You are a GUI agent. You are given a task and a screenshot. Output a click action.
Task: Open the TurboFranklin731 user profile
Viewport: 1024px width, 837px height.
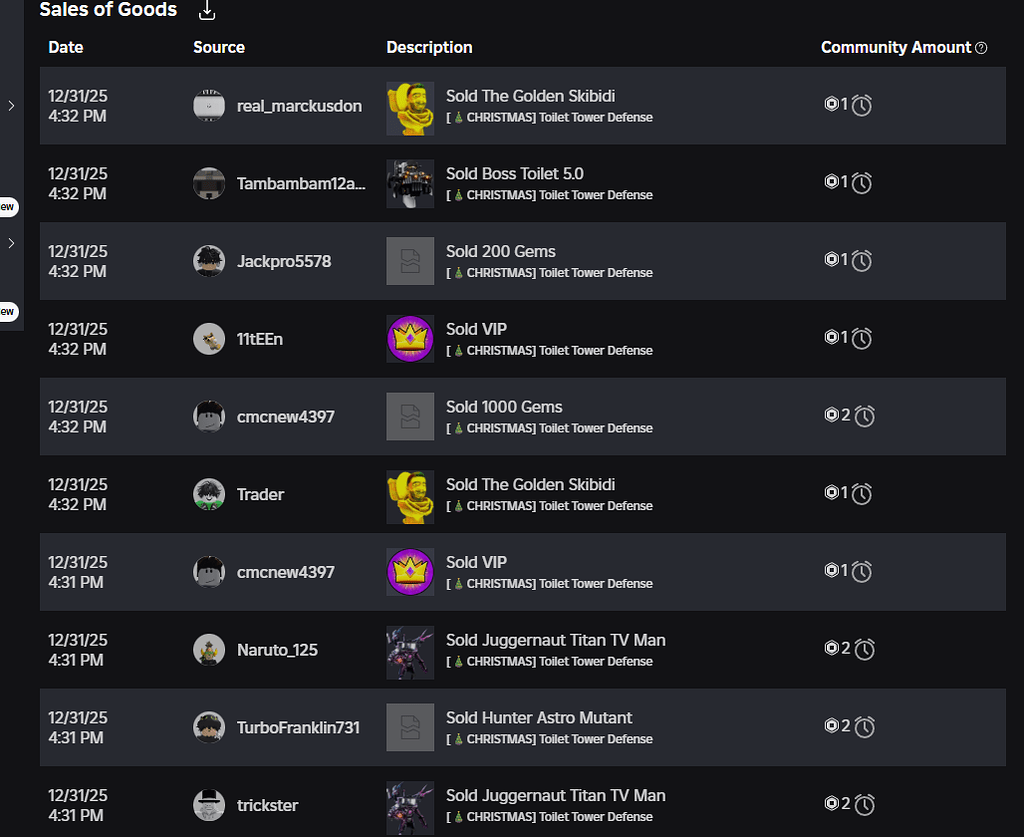point(299,727)
